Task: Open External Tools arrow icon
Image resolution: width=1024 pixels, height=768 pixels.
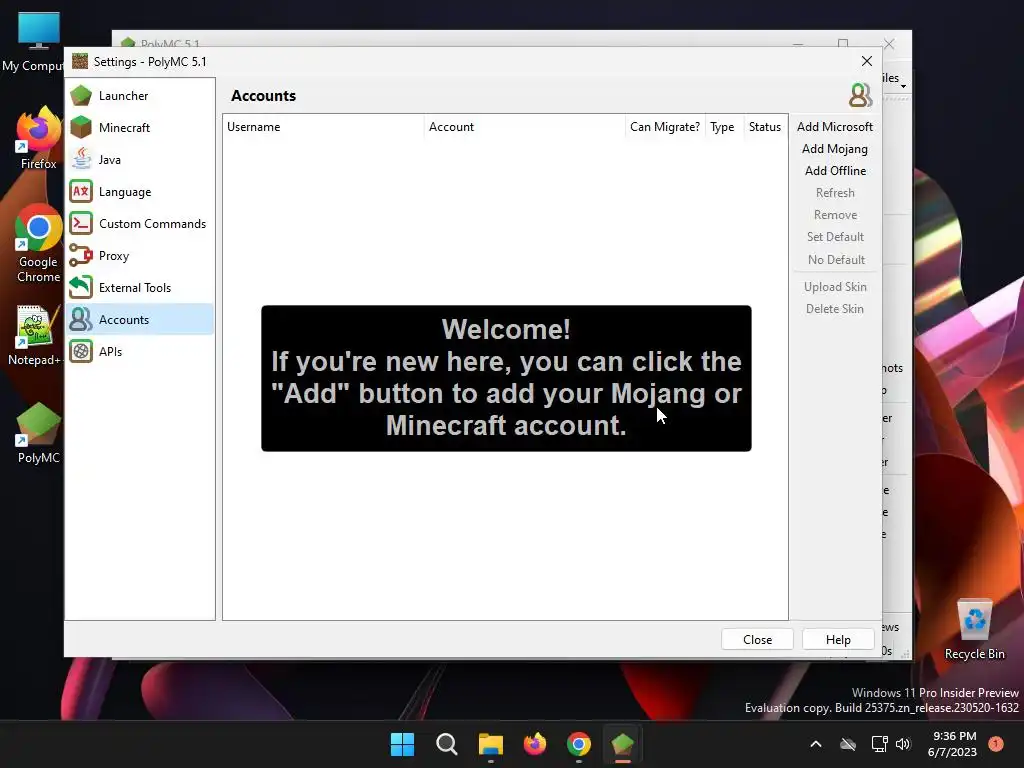Action: pos(81,287)
